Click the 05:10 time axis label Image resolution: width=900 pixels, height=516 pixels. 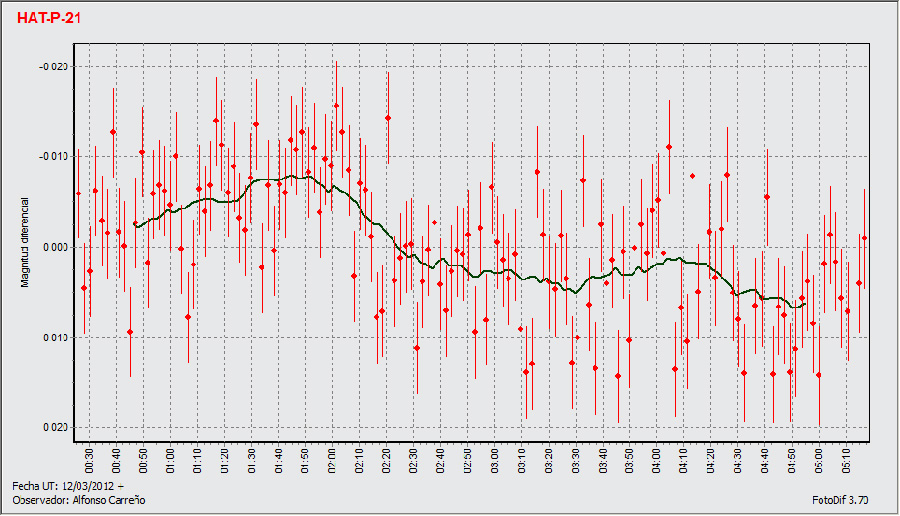pos(845,460)
